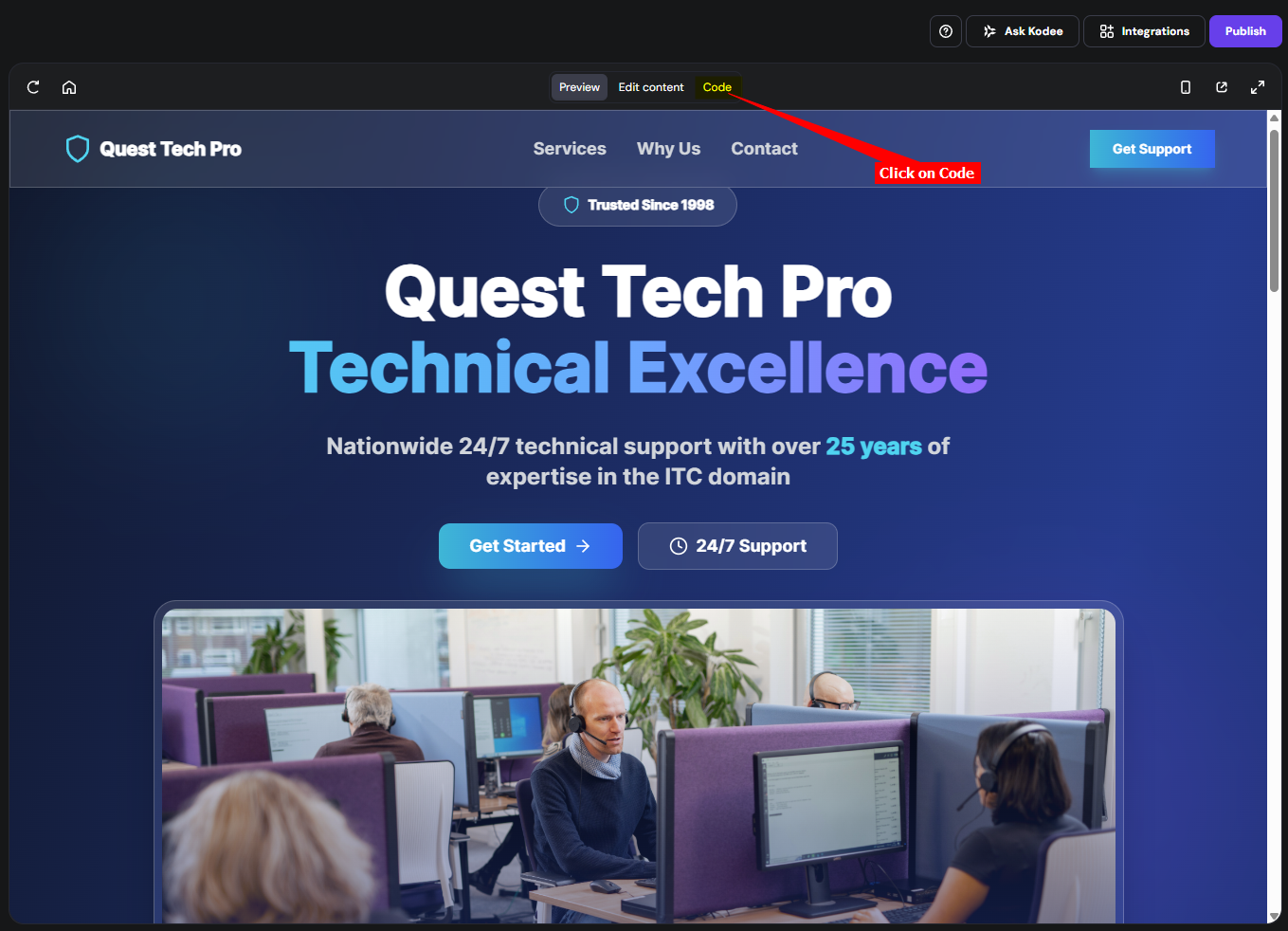Select Services in the site navigation
The width and height of the screenshot is (1288, 931).
570,149
